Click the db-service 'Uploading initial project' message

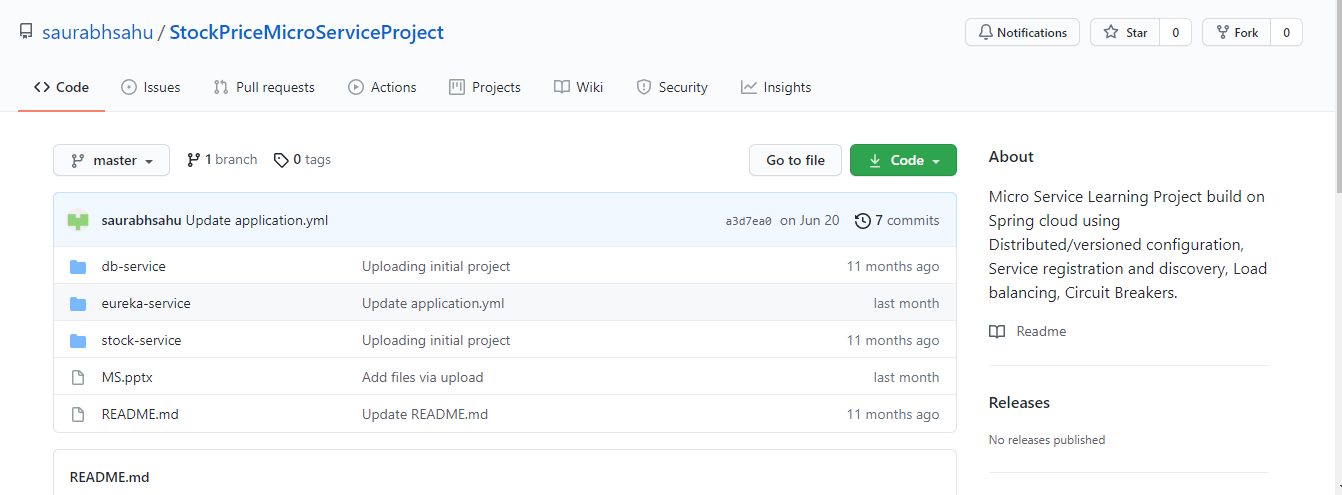(x=436, y=267)
